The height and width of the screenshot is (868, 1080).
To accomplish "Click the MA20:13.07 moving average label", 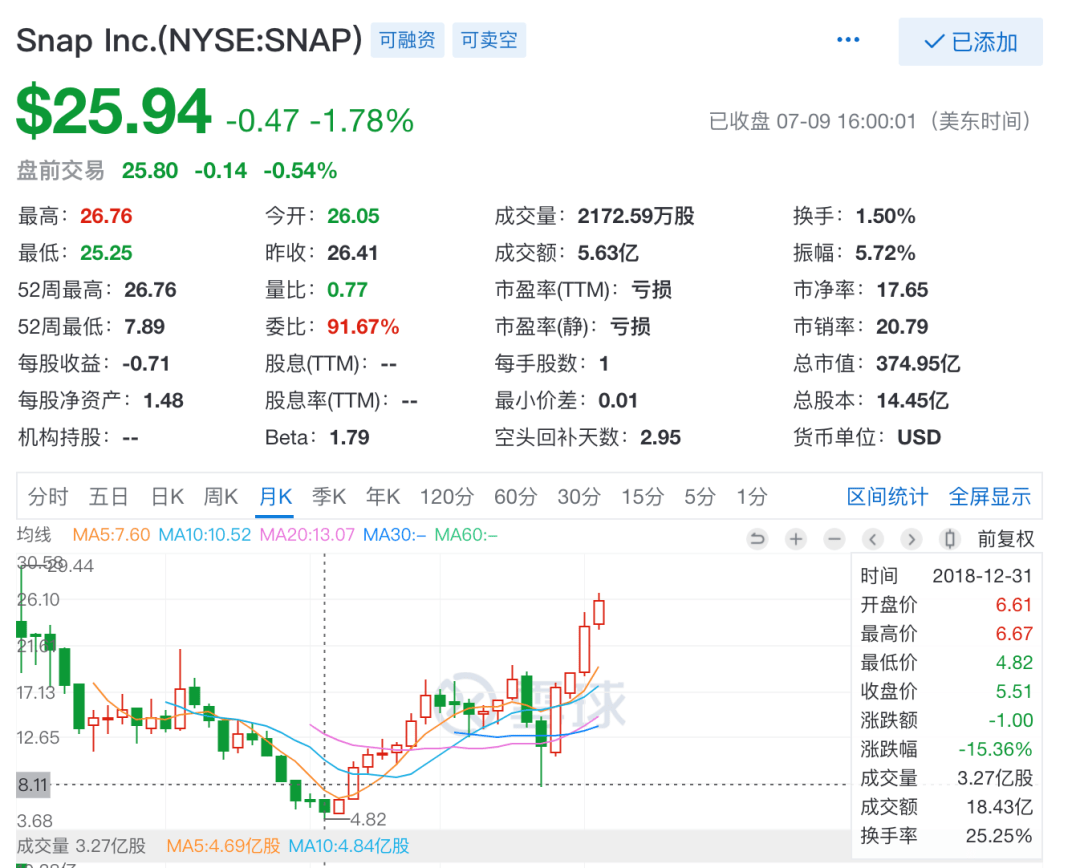I will pos(307,535).
